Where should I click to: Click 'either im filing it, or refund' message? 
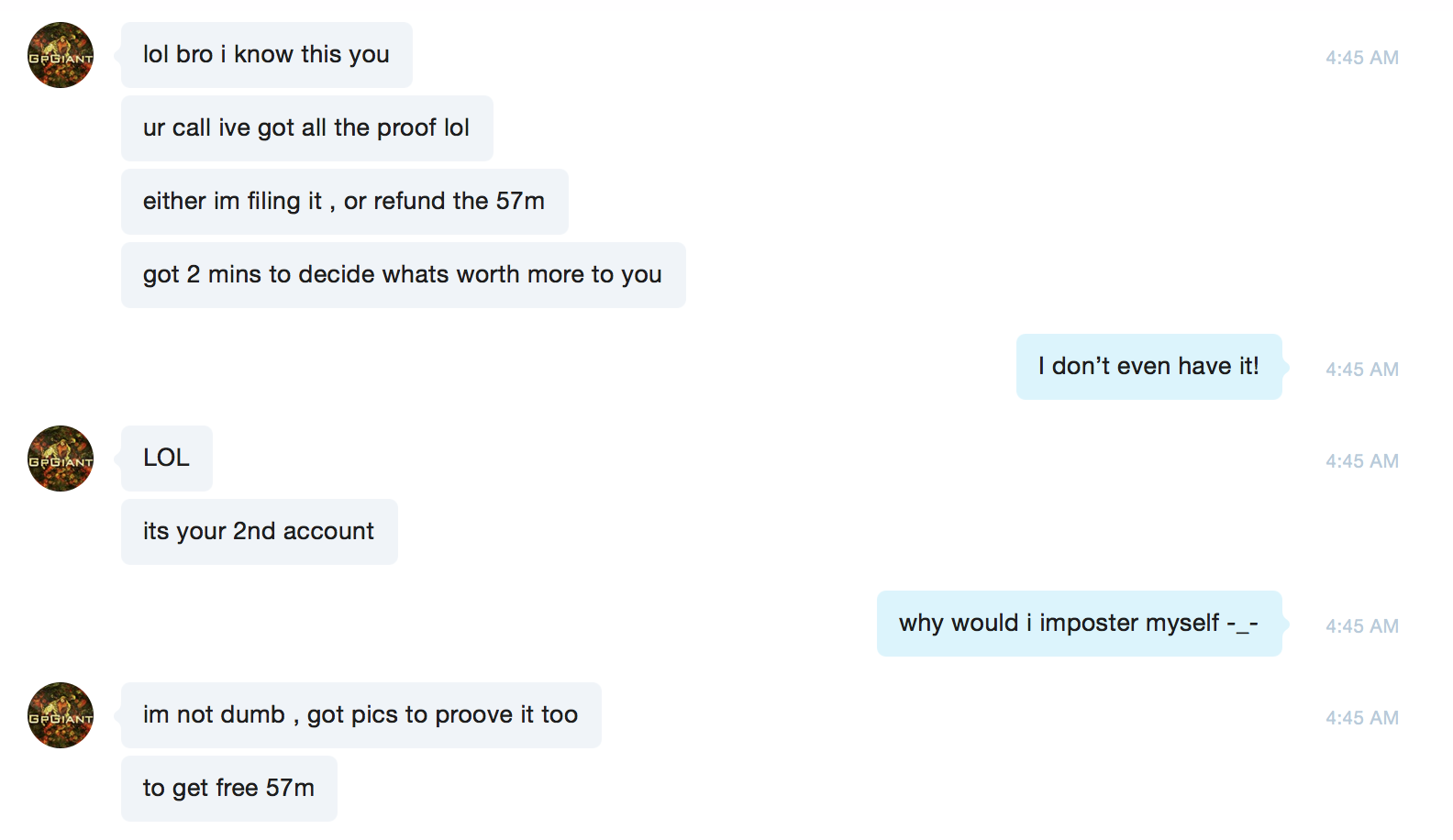coord(345,202)
